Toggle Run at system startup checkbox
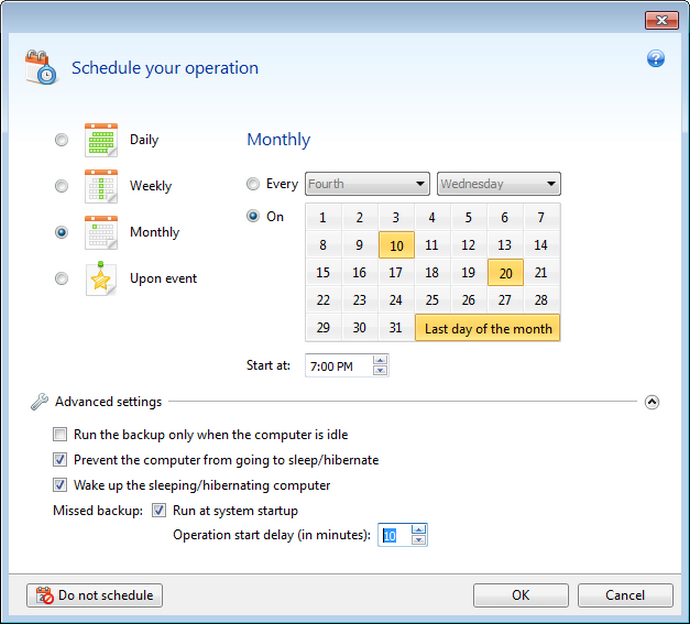This screenshot has height=624, width=690. tap(159, 510)
